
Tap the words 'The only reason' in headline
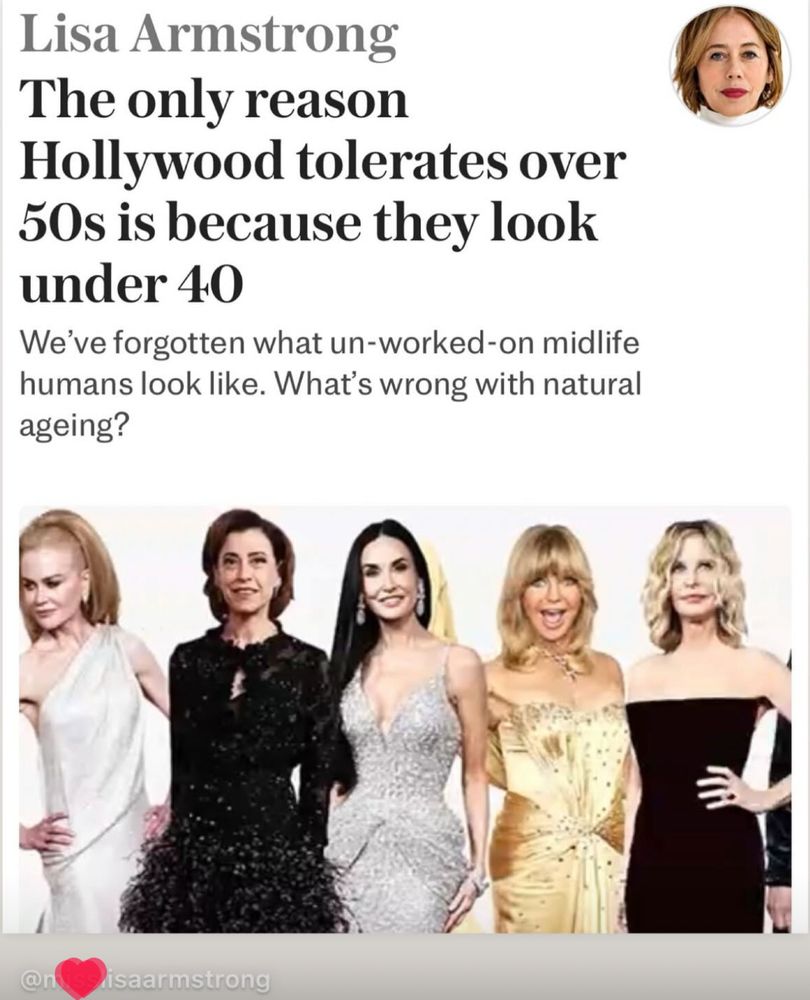tap(214, 102)
